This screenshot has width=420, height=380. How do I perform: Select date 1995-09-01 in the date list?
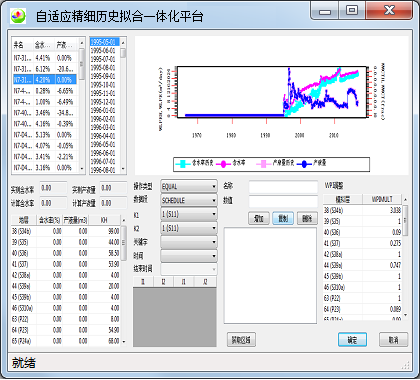(104, 76)
